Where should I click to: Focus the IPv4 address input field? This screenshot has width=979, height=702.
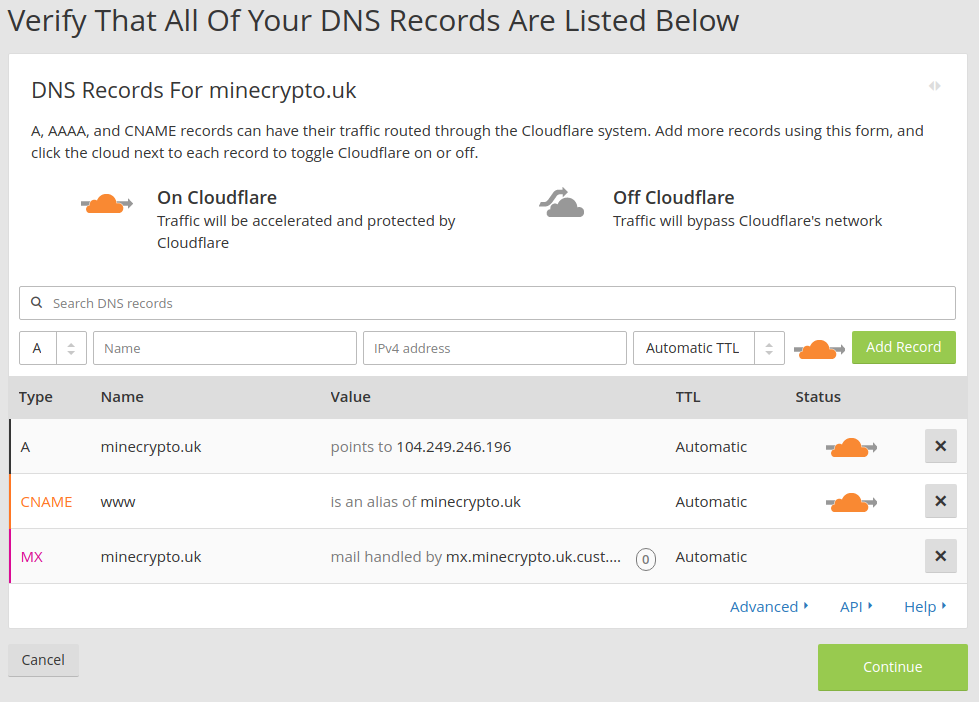point(494,348)
